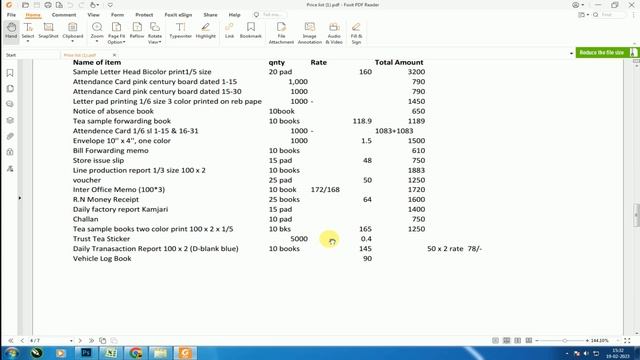The image size is (640, 360).
Task: Jump to the last page
Action: [91, 340]
